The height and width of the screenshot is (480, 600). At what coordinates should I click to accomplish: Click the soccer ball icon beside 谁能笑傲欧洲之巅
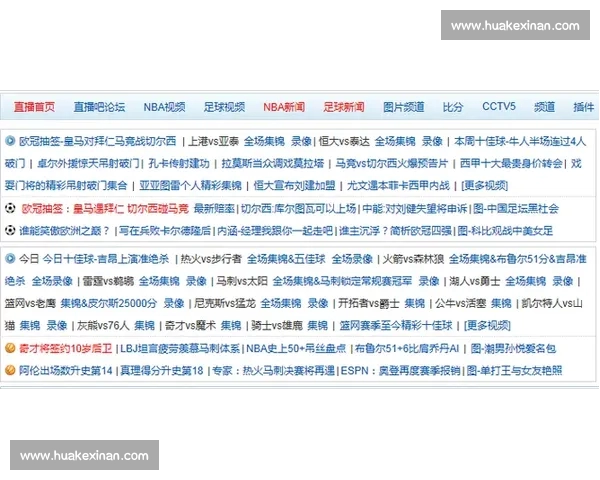10,230
